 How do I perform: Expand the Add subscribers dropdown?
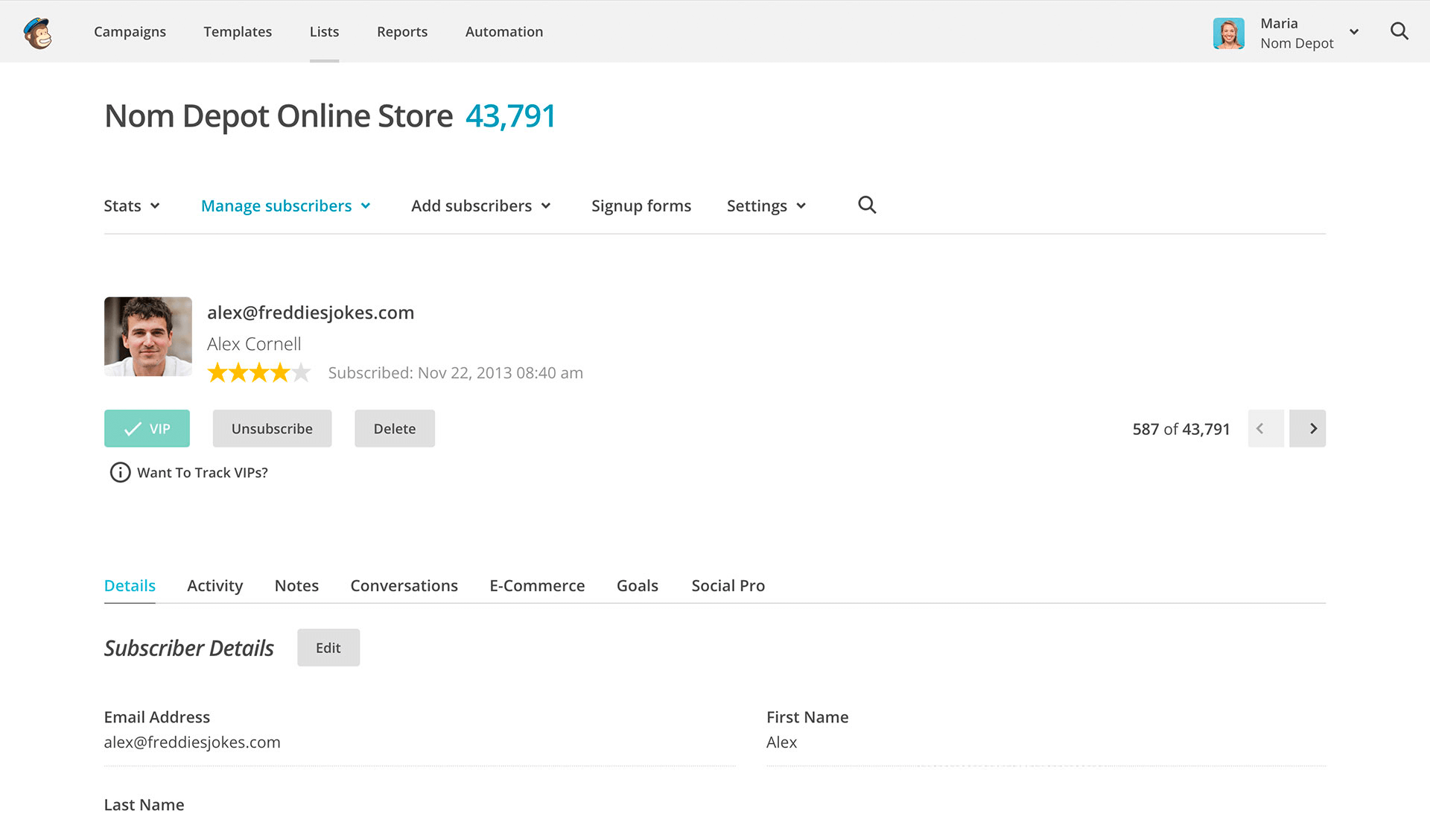coord(481,206)
